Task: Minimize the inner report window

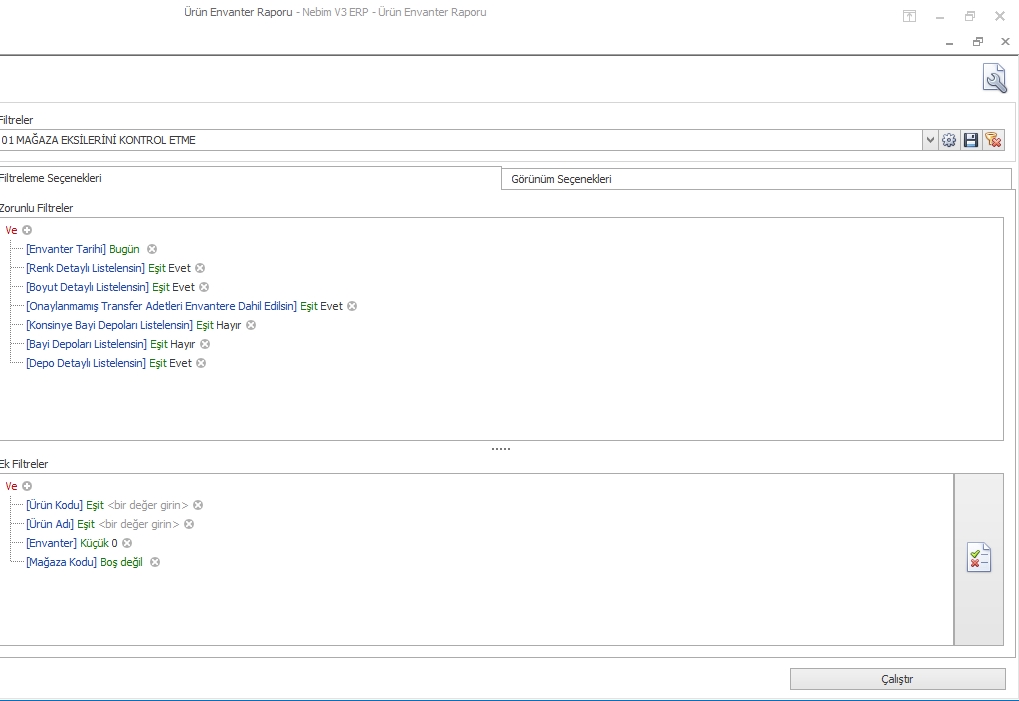Action: [x=949, y=42]
